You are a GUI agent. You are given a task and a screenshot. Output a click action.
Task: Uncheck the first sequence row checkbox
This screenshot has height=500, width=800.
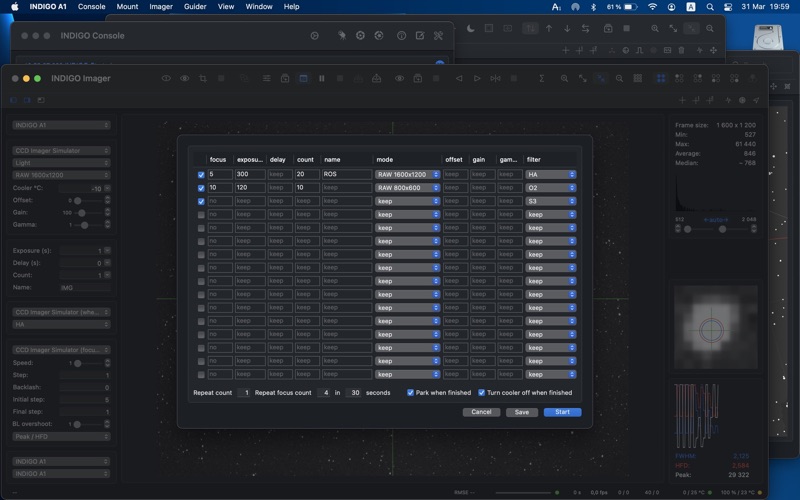pyautogui.click(x=201, y=175)
